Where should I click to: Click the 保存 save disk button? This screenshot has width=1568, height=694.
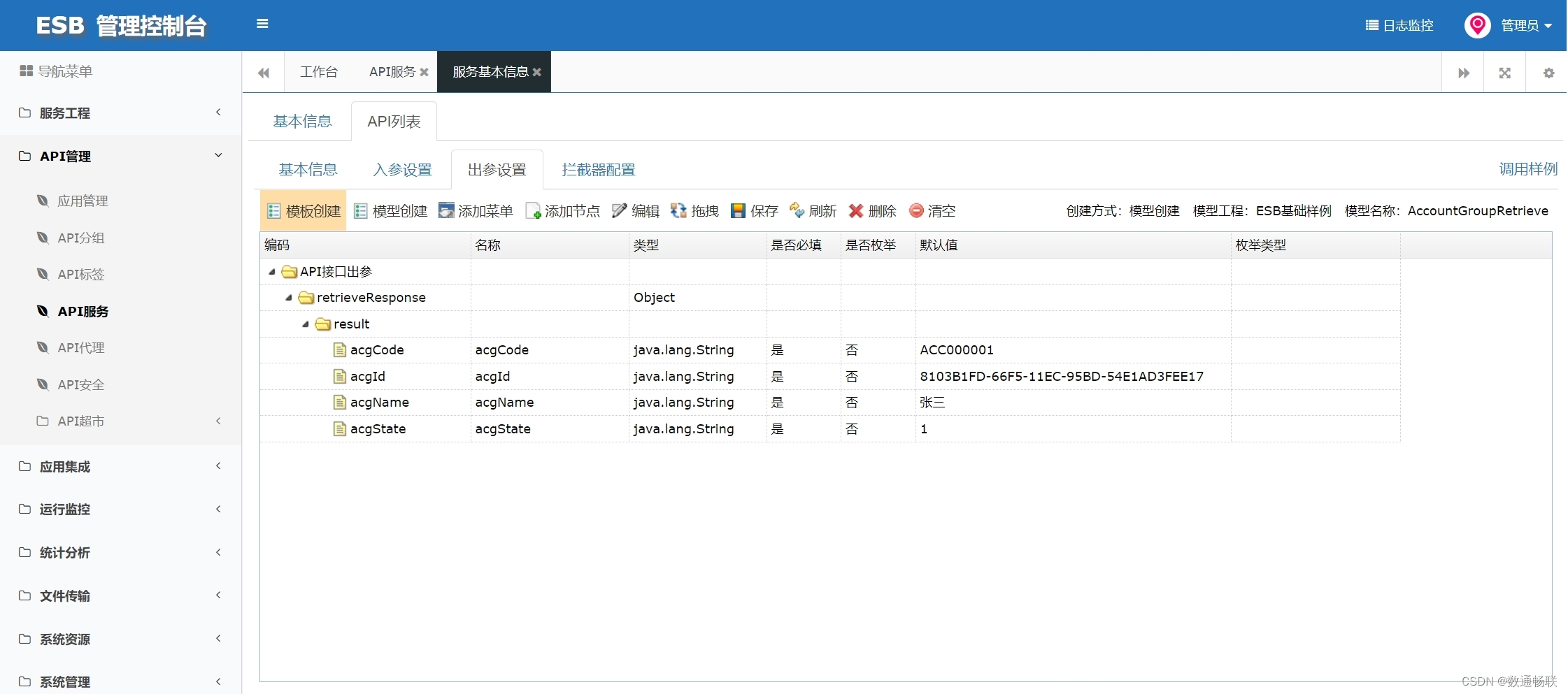click(x=754, y=211)
